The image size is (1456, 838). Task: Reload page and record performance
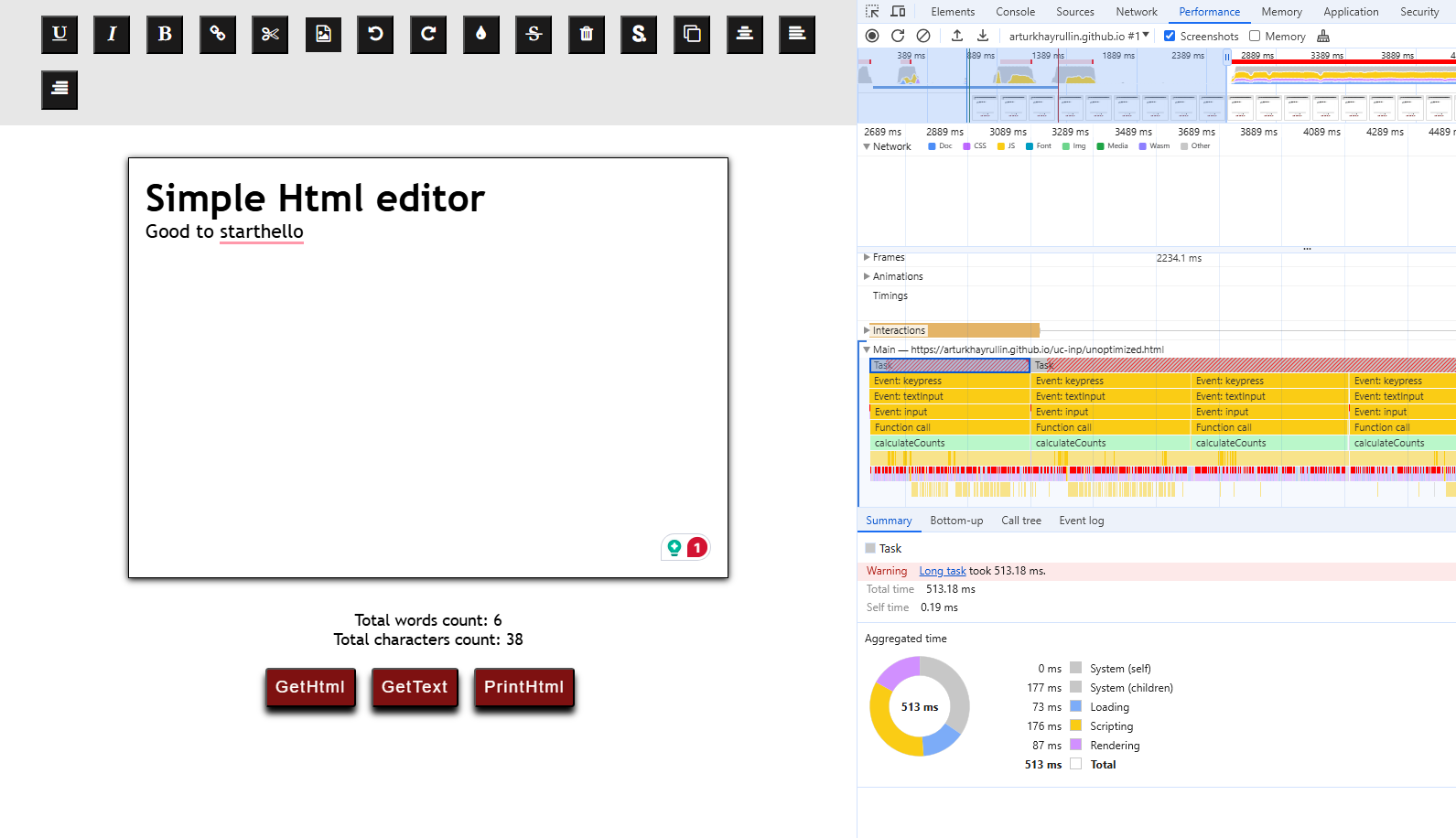[898, 36]
